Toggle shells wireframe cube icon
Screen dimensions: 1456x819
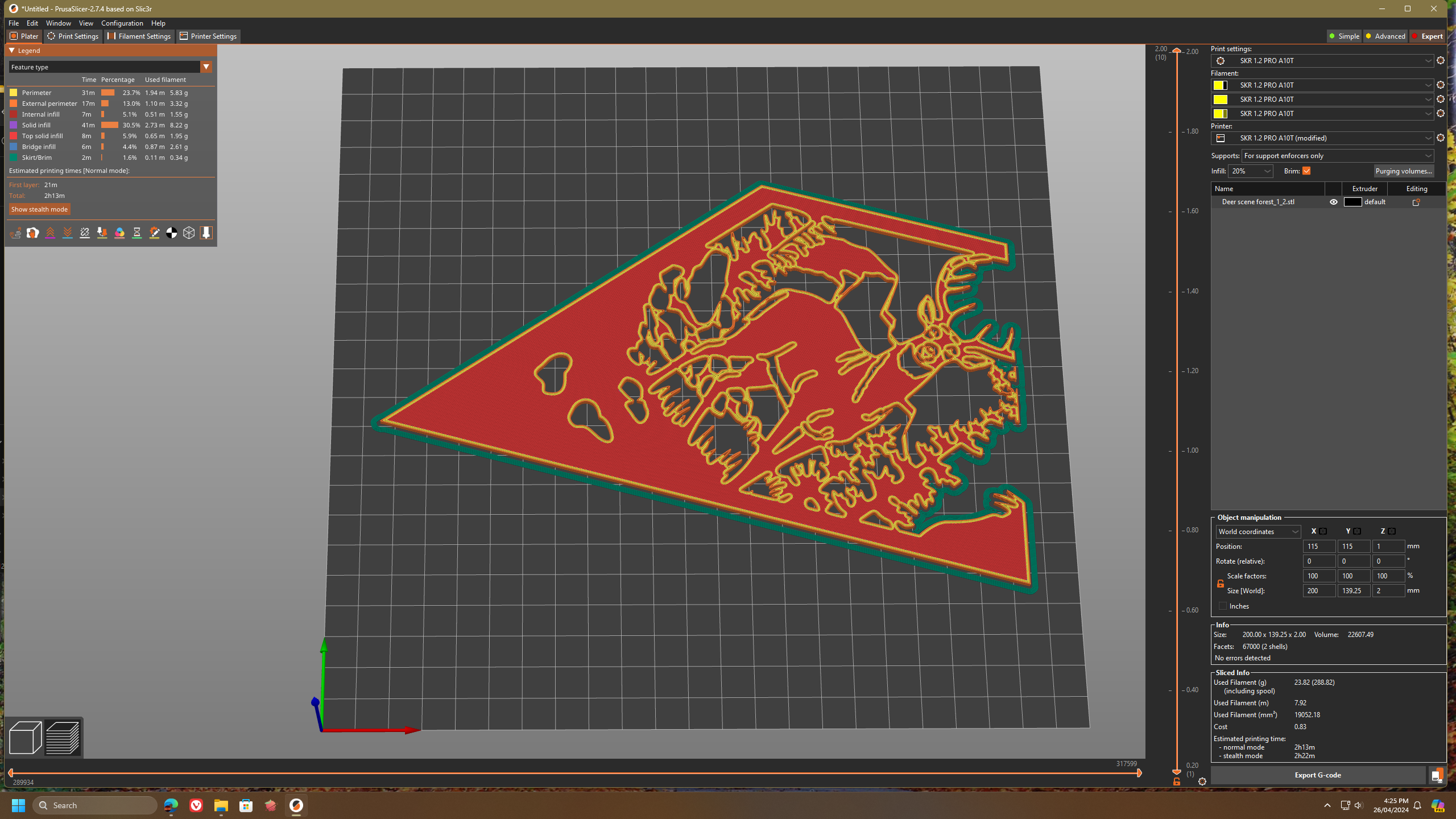click(189, 233)
